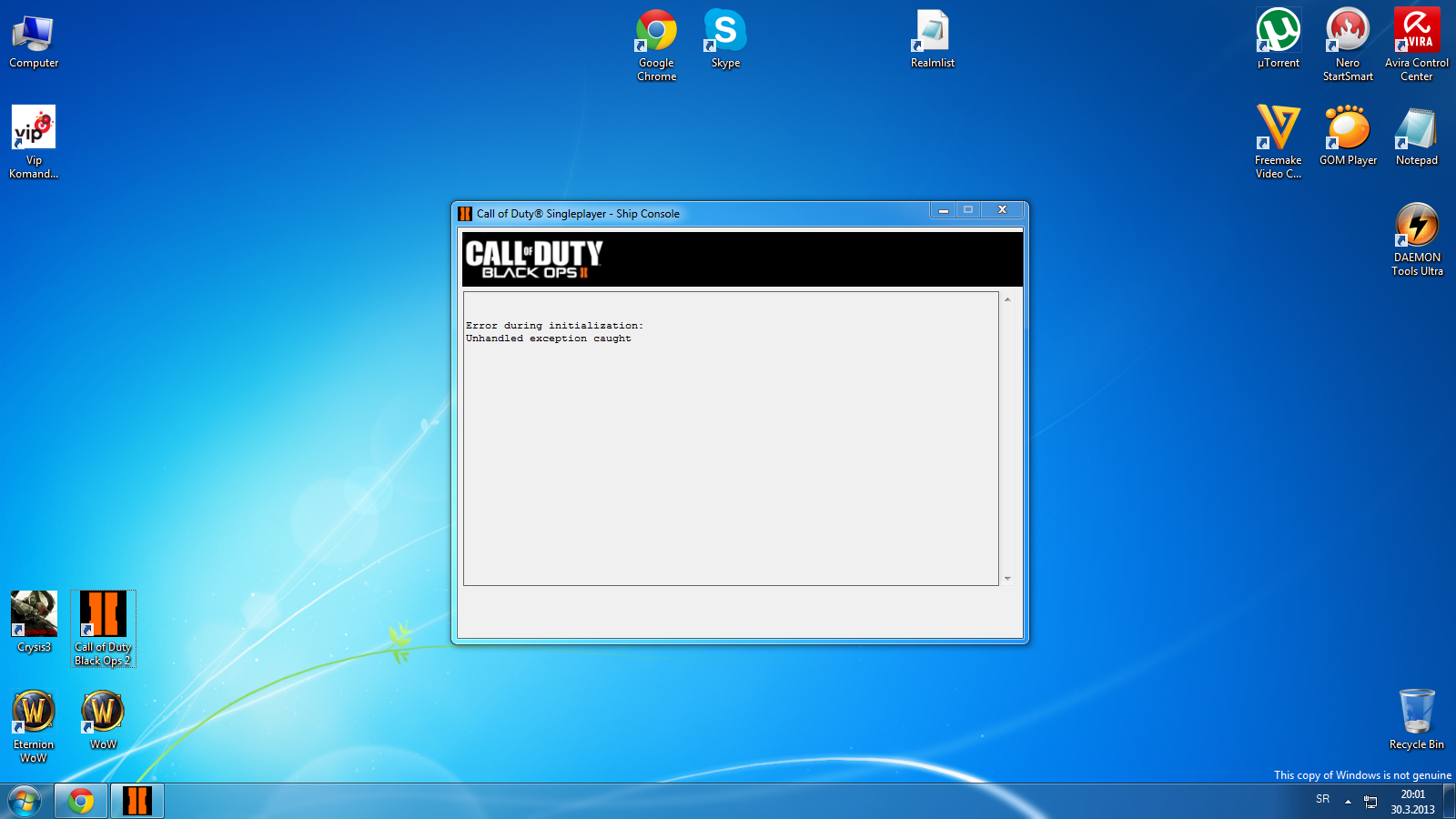Click the 'Error during initialization:' line
This screenshot has height=819, width=1456.
(x=554, y=326)
